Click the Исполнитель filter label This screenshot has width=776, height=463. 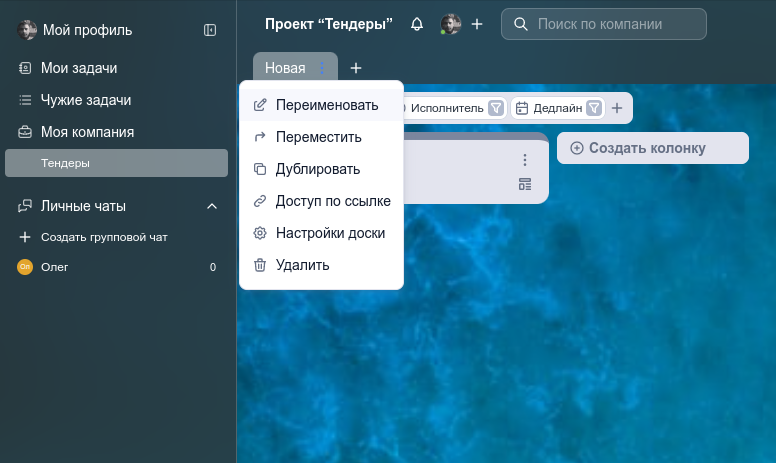tap(447, 108)
